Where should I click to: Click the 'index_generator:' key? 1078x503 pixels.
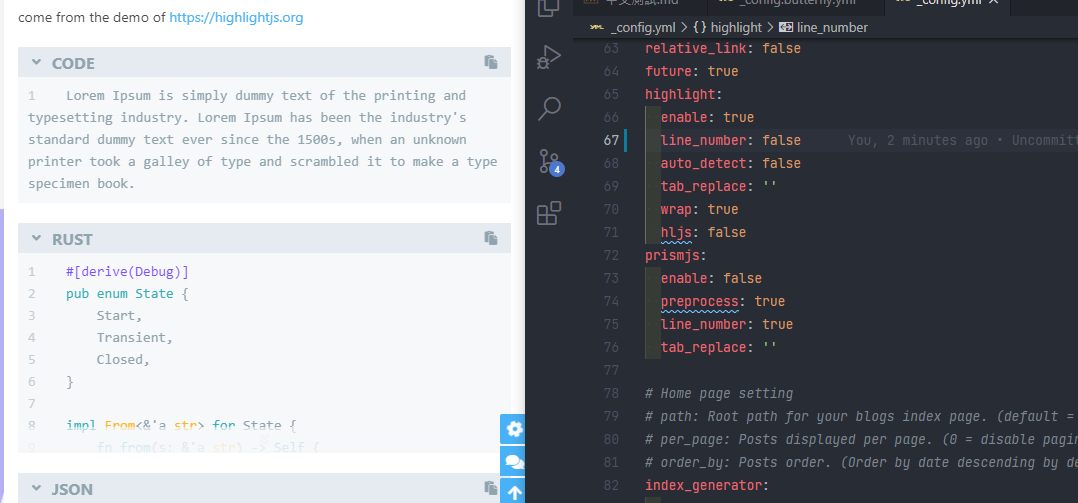coord(707,486)
